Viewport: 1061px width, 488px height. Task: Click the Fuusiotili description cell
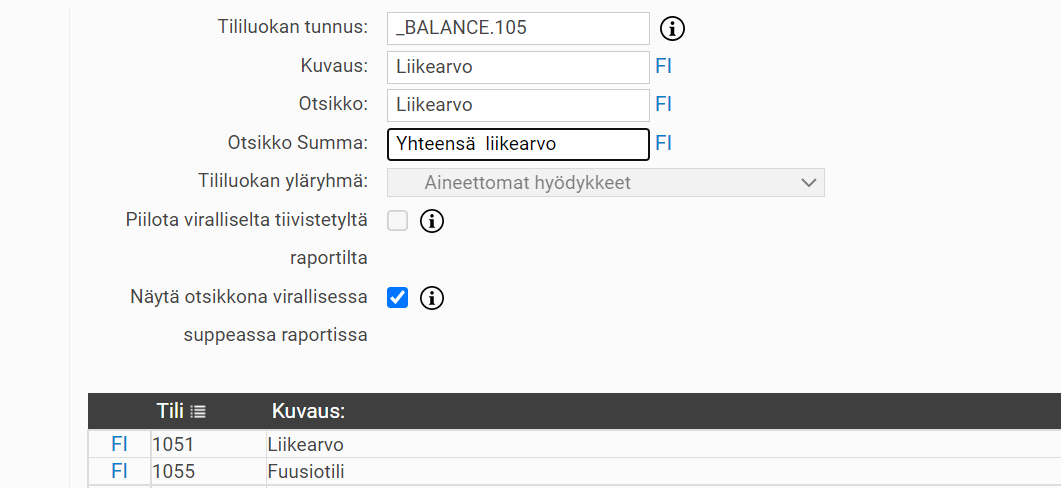(x=306, y=471)
